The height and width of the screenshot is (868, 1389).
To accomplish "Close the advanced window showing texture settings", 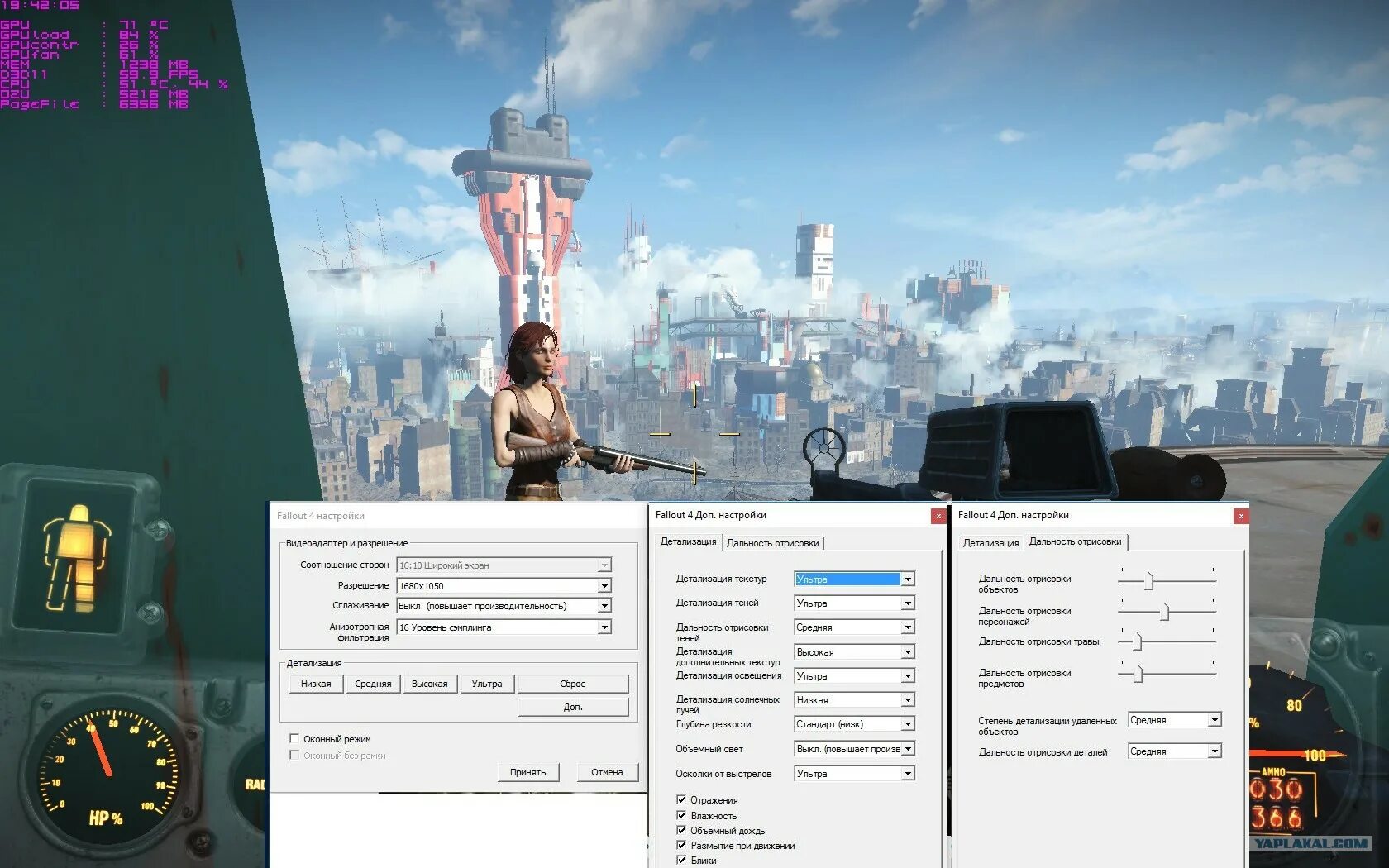I will [x=938, y=516].
